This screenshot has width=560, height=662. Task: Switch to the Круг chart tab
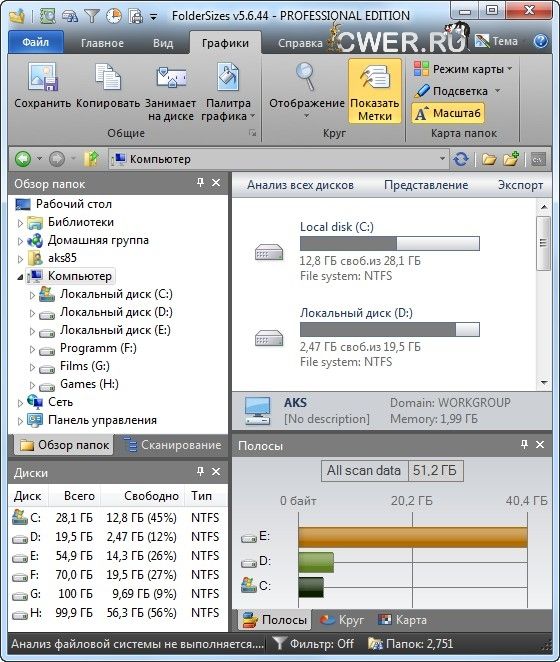[x=342, y=620]
